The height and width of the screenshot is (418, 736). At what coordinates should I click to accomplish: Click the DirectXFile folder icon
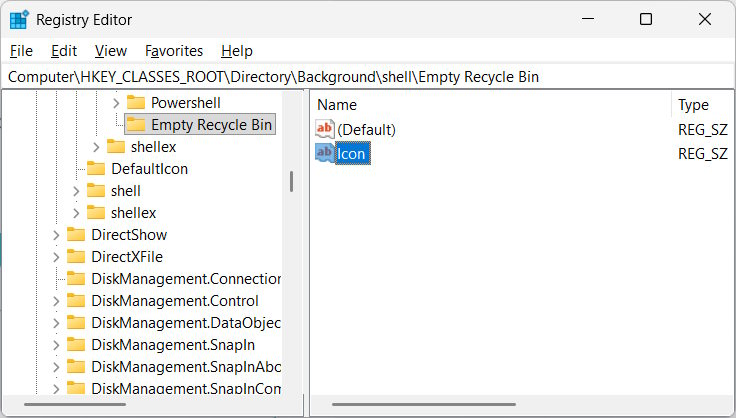click(76, 257)
